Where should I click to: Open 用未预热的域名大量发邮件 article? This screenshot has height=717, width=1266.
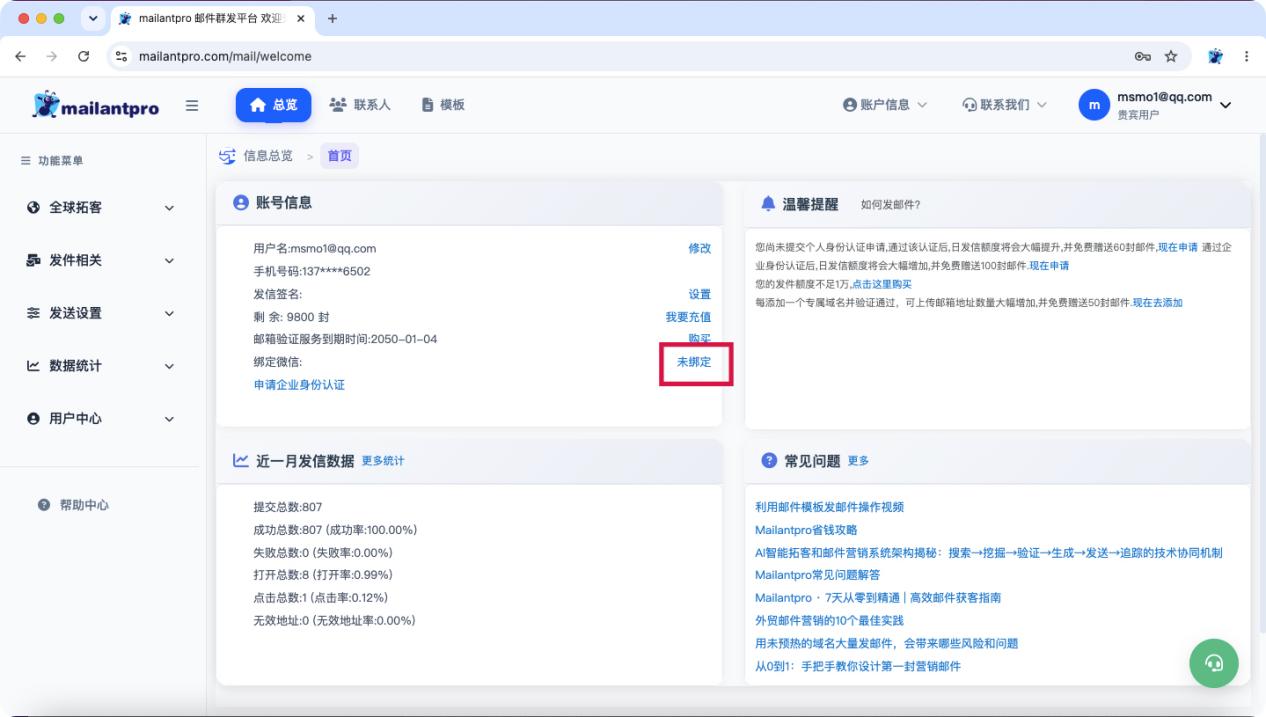886,644
